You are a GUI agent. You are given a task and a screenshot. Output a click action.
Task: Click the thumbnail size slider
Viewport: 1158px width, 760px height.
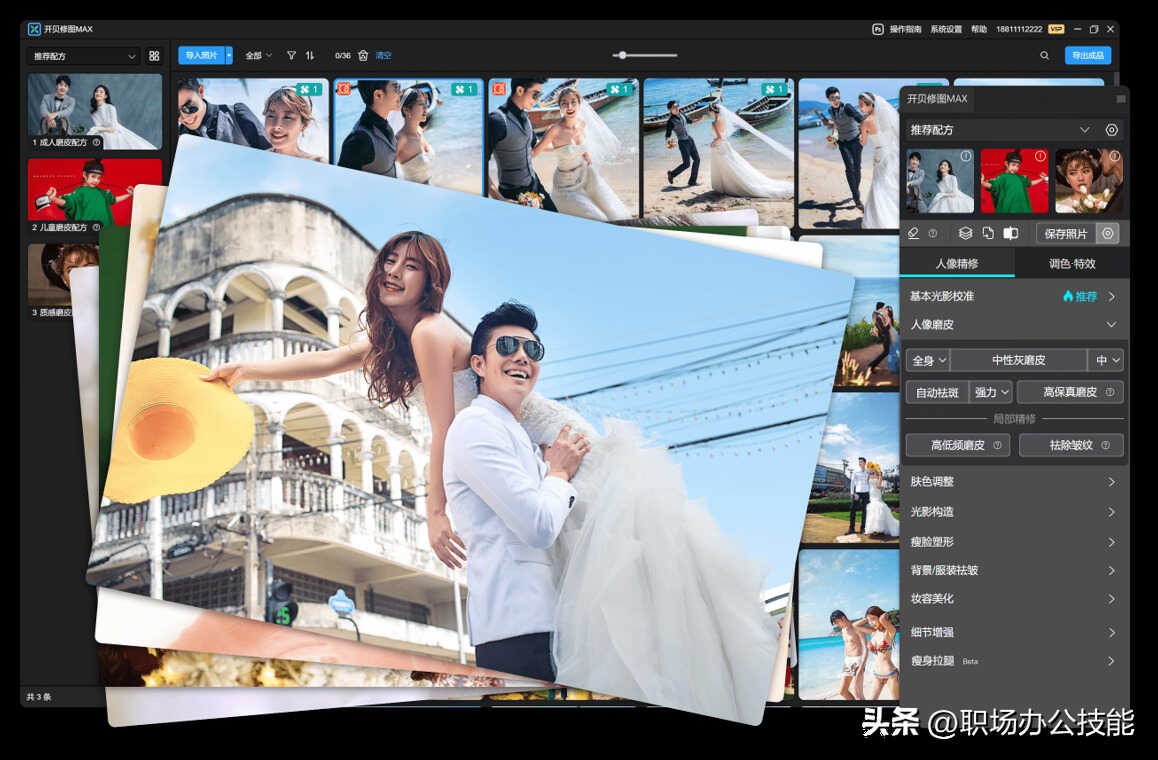645,55
